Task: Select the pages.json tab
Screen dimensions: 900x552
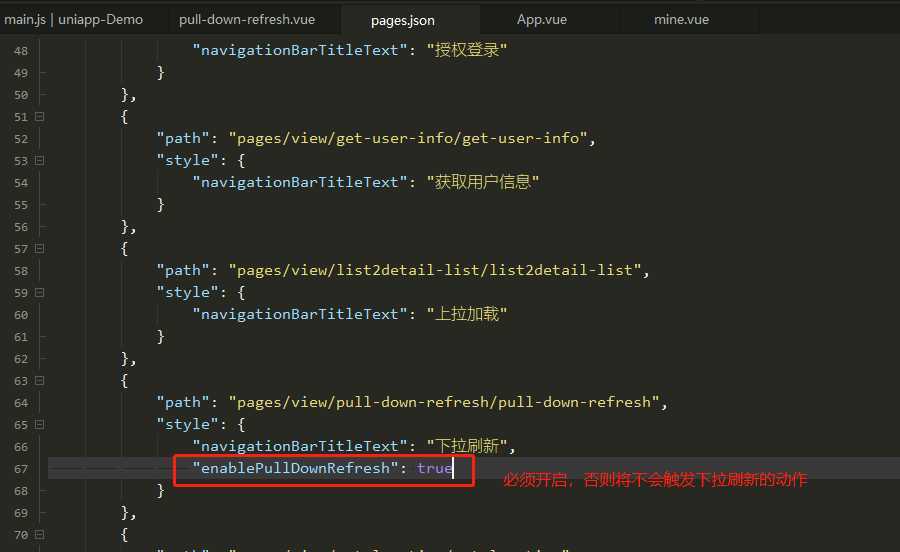Action: pyautogui.click(x=402, y=21)
